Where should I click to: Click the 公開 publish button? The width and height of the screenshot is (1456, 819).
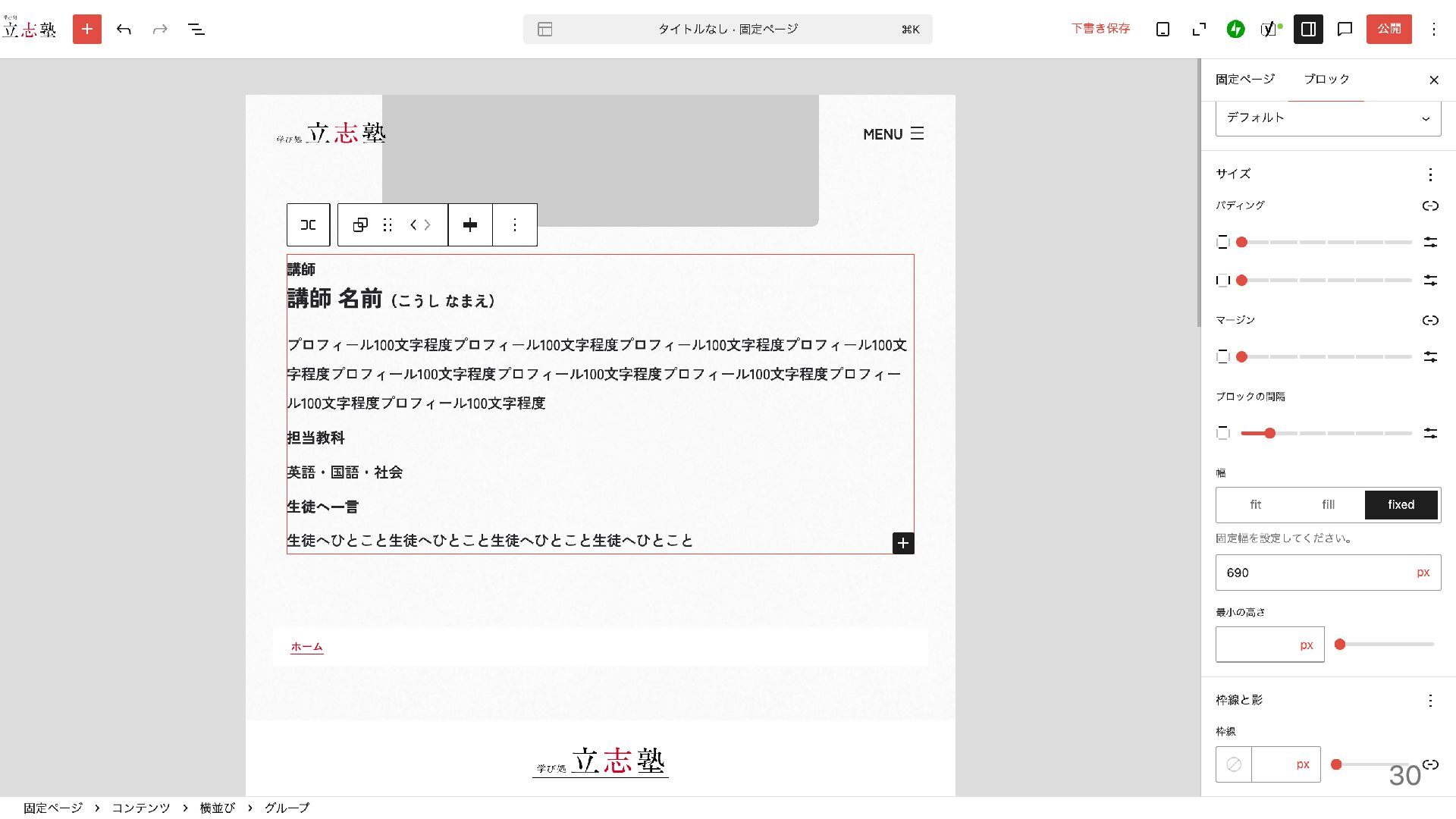(1389, 29)
